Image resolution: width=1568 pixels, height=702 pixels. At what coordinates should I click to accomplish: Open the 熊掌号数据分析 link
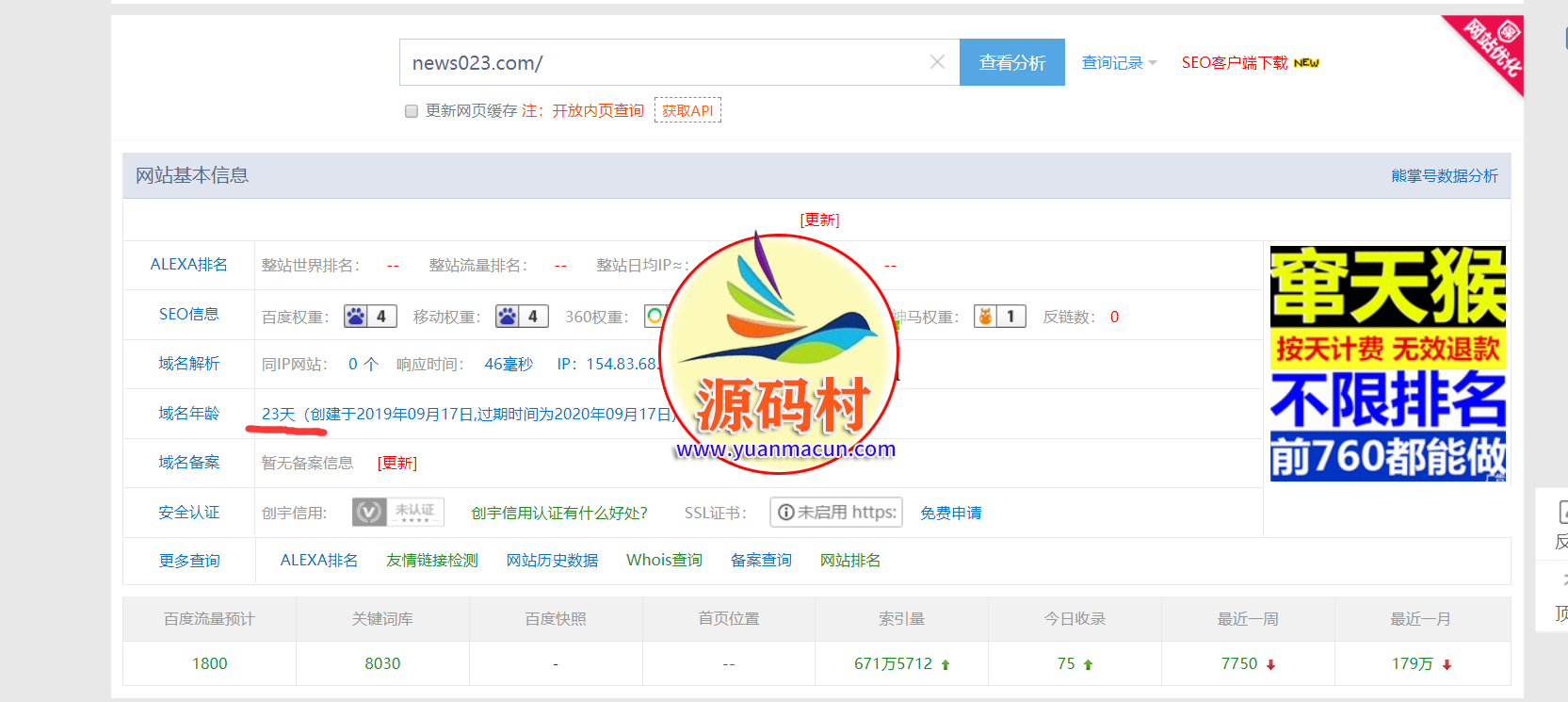click(x=1444, y=176)
